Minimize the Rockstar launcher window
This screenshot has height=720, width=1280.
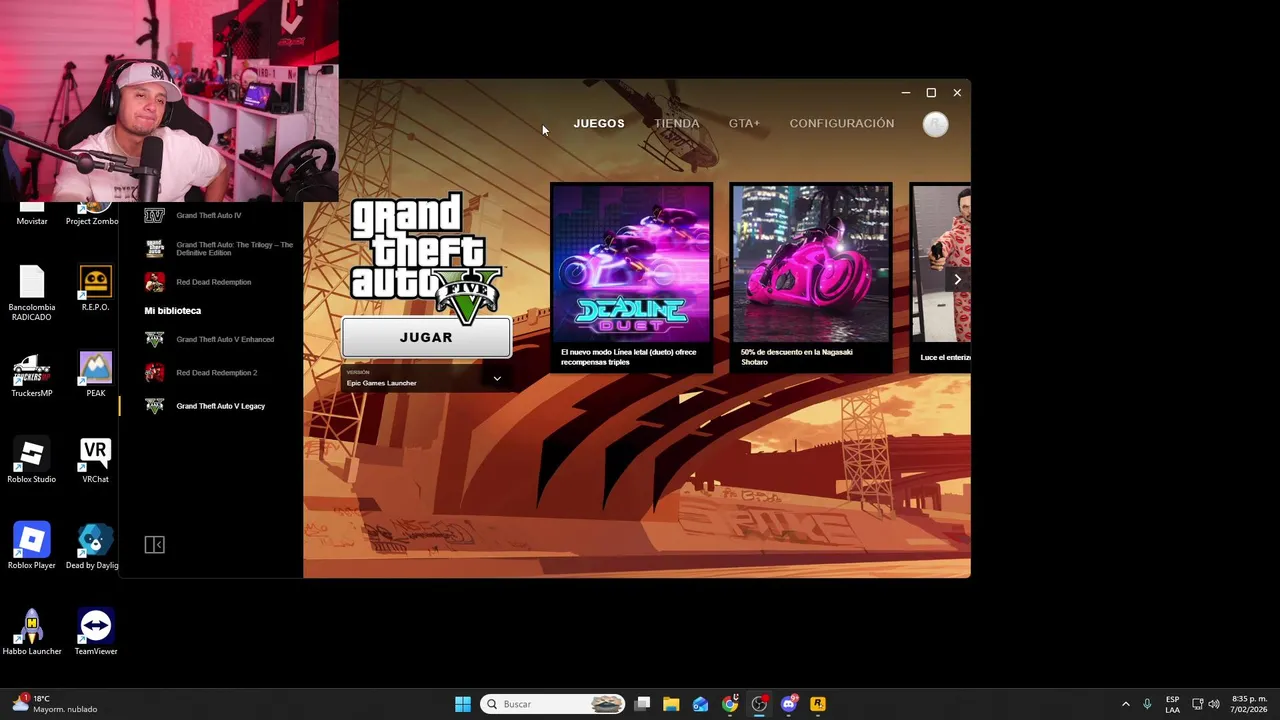905,93
